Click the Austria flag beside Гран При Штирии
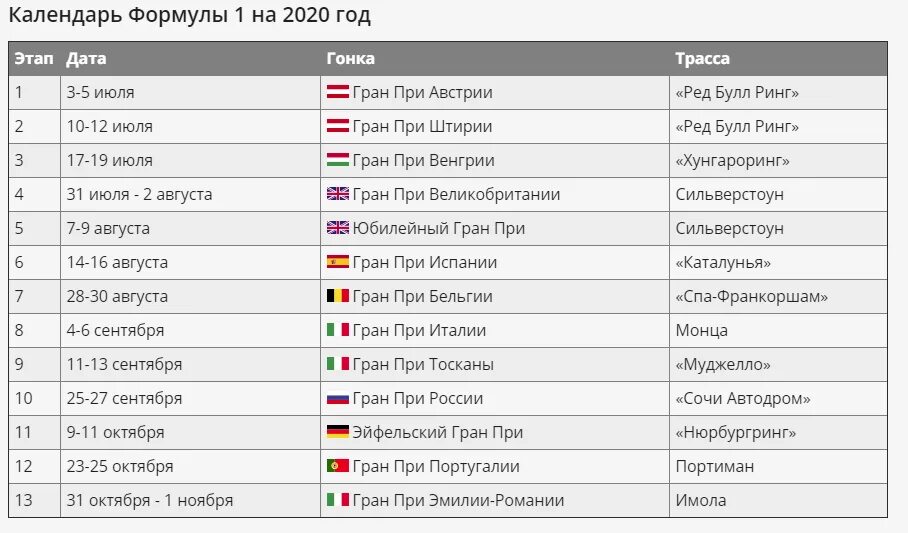The height and width of the screenshot is (533, 908). 338,125
